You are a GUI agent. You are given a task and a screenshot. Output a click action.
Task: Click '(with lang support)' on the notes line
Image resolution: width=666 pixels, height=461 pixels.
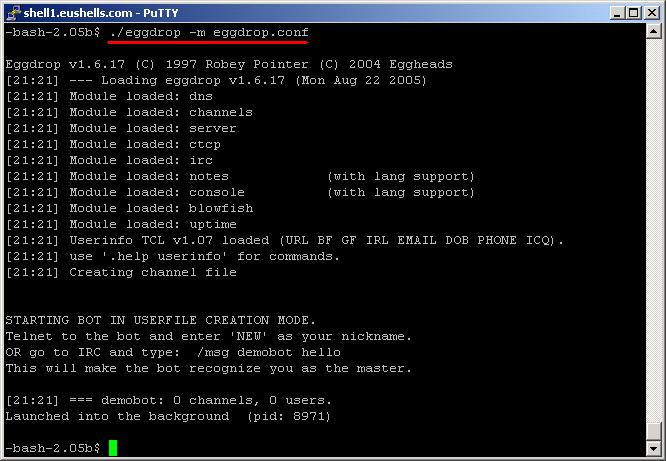pos(401,176)
